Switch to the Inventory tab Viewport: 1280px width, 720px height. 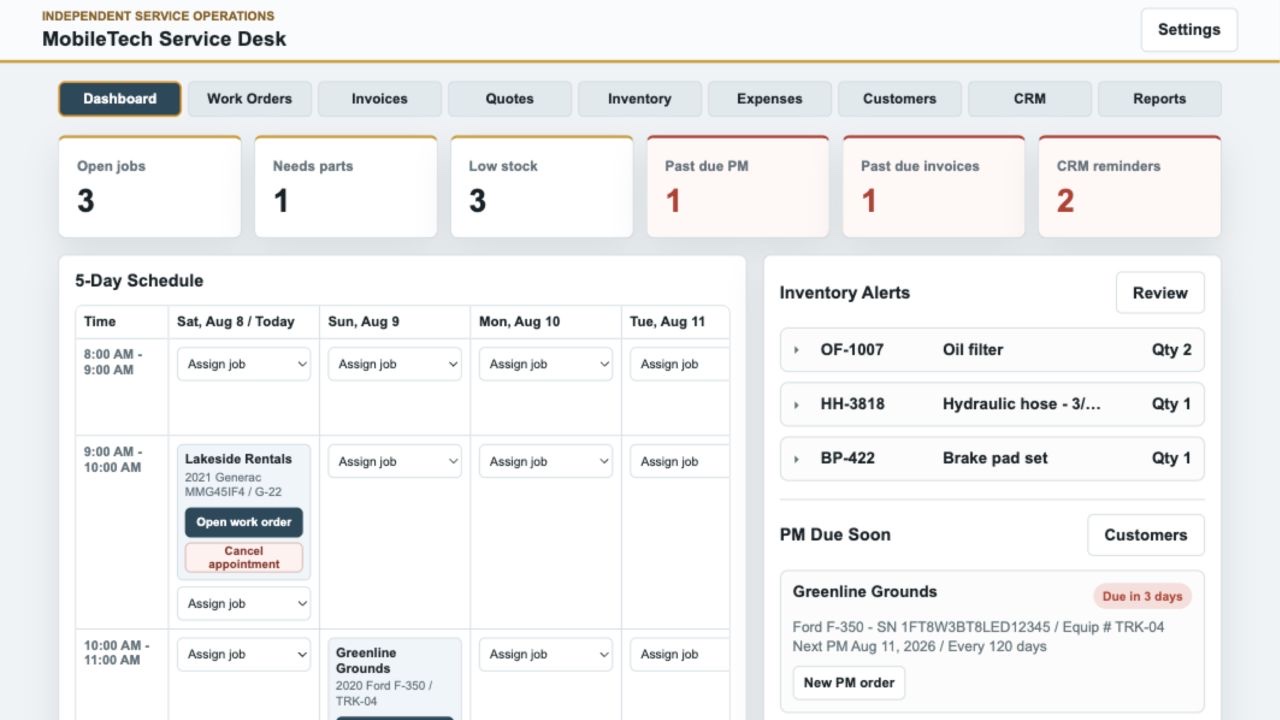pyautogui.click(x=640, y=99)
